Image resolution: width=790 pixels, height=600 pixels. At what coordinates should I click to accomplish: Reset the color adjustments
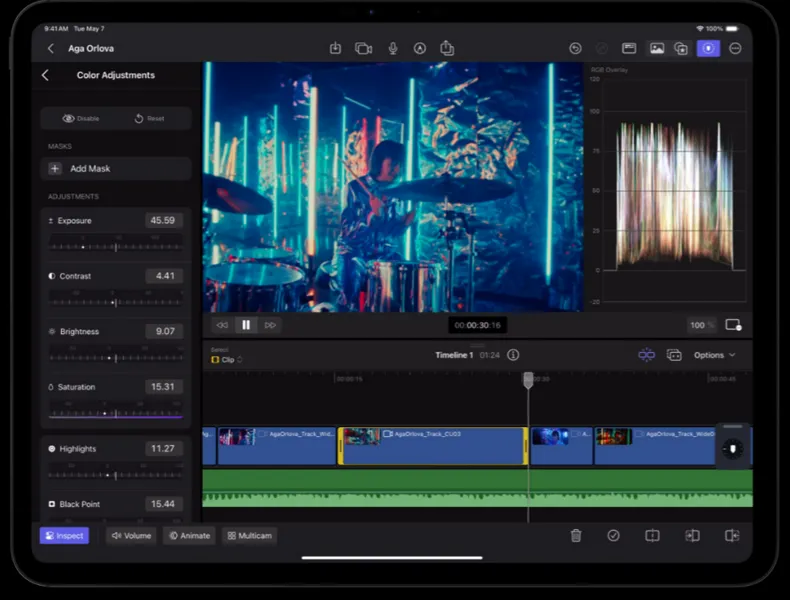pyautogui.click(x=149, y=118)
